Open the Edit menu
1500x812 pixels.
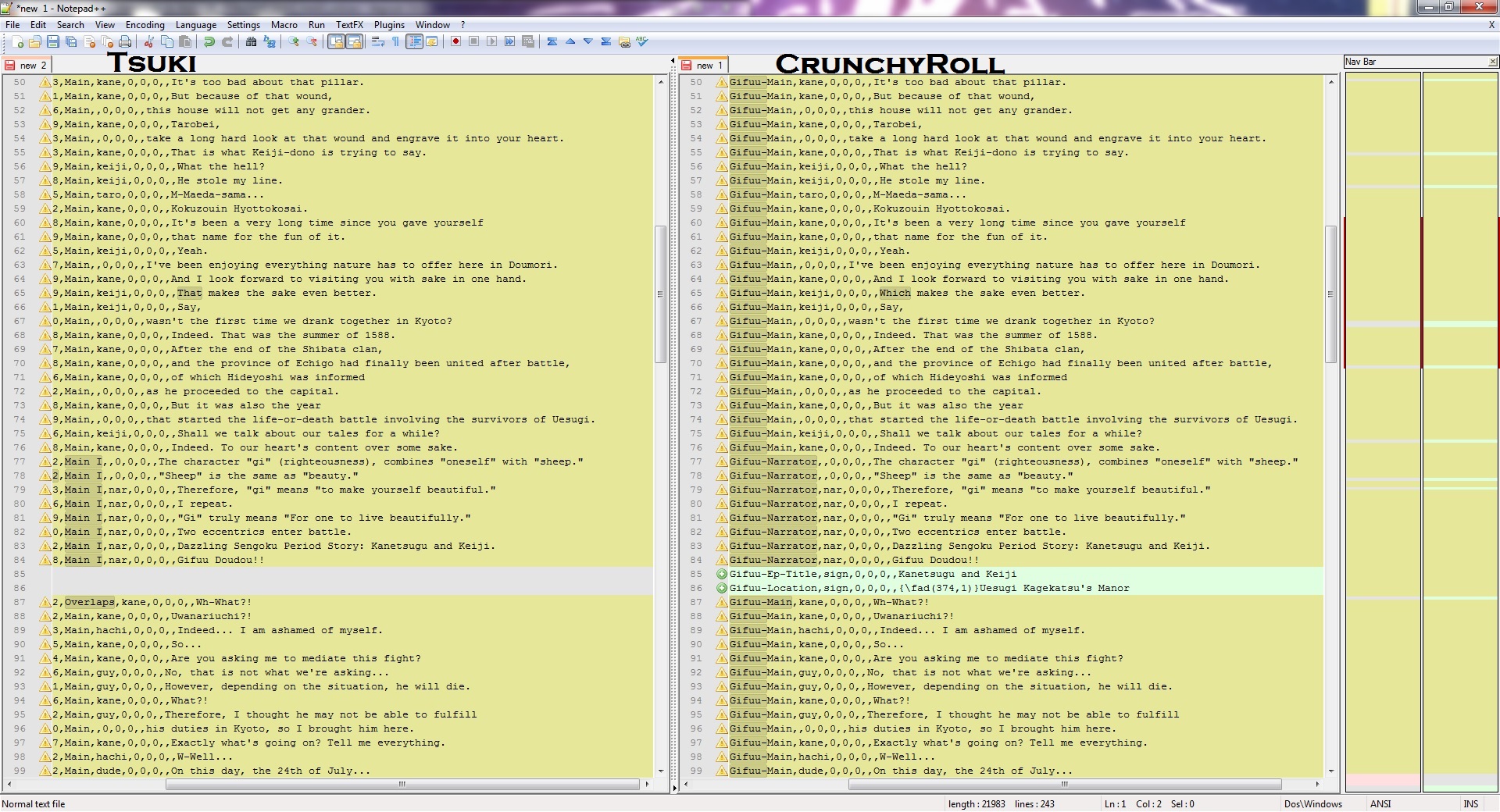(x=38, y=25)
